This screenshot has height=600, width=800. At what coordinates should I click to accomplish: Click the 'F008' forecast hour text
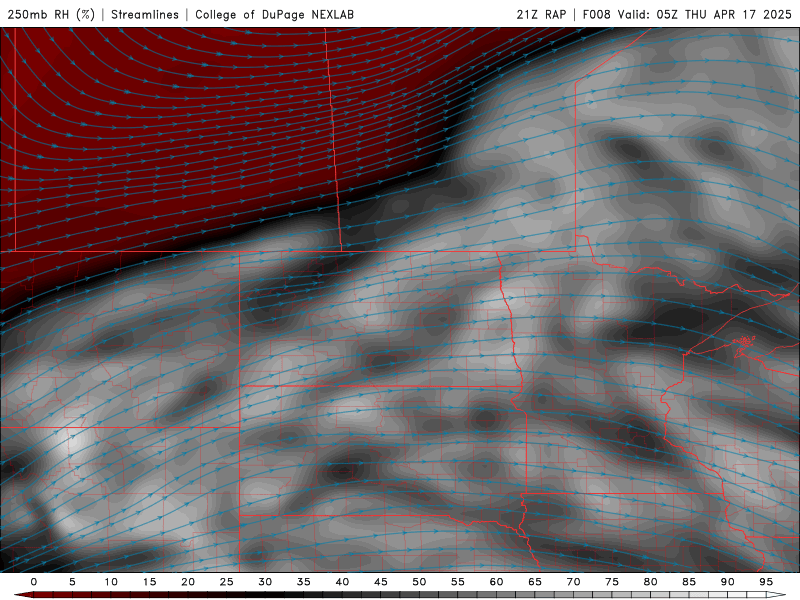point(596,14)
